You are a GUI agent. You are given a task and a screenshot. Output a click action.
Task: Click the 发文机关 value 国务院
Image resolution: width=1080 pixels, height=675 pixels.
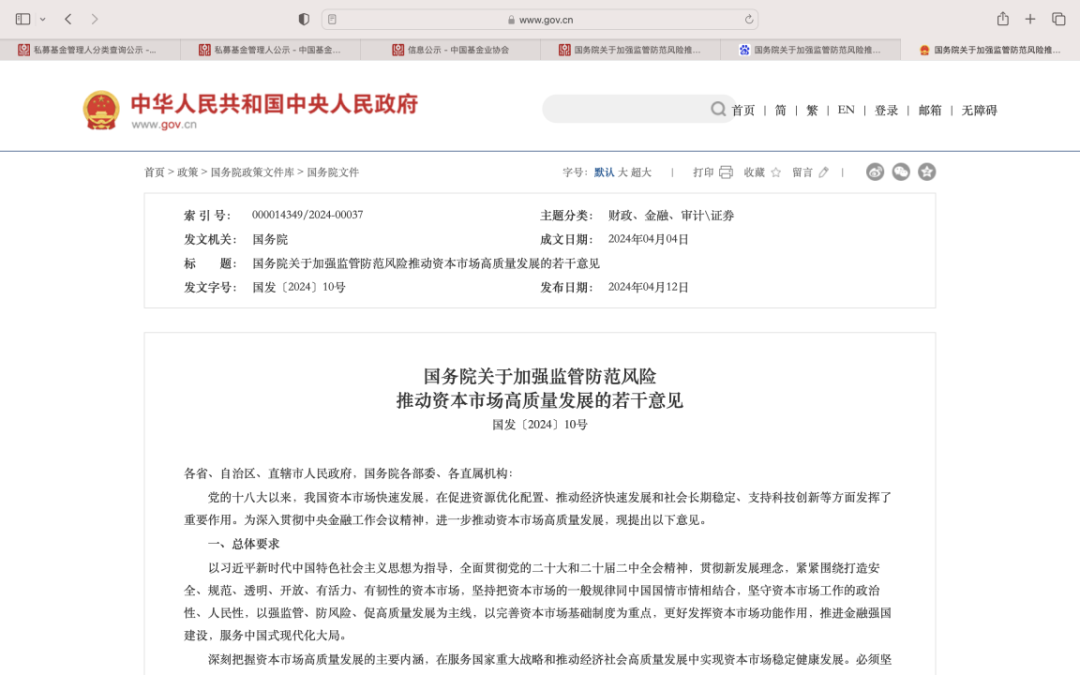(x=270, y=239)
